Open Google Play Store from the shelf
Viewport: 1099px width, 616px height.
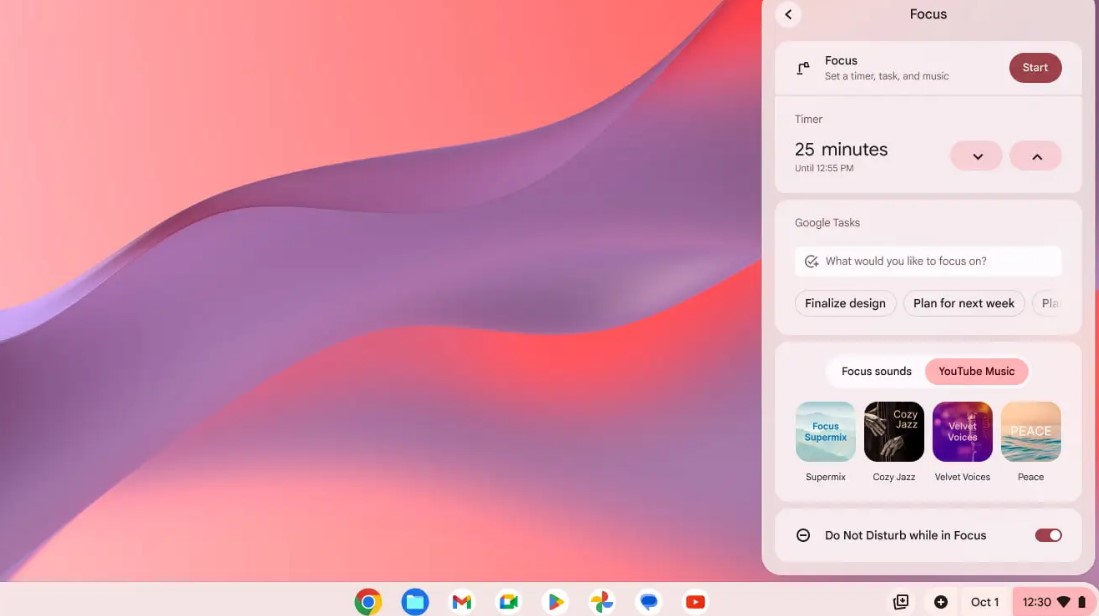pos(555,602)
